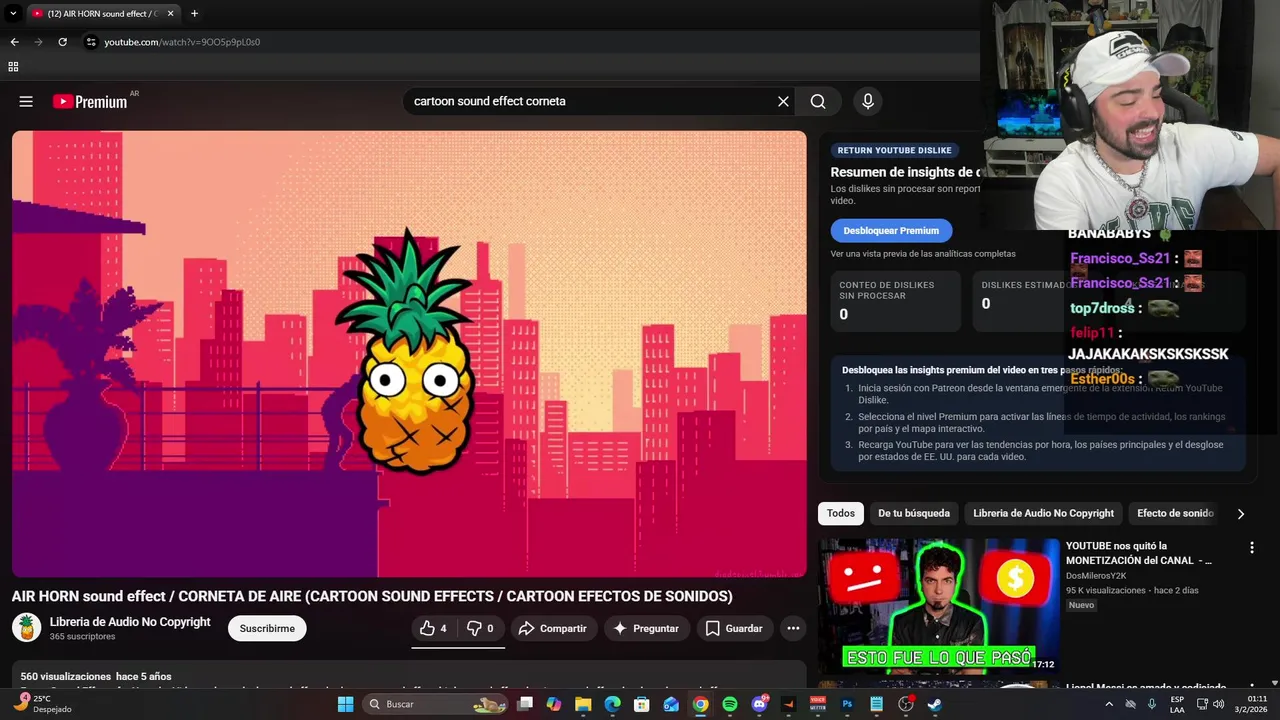Show more chips with right arrow
Image resolution: width=1280 pixels, height=720 pixels.
coord(1241,513)
